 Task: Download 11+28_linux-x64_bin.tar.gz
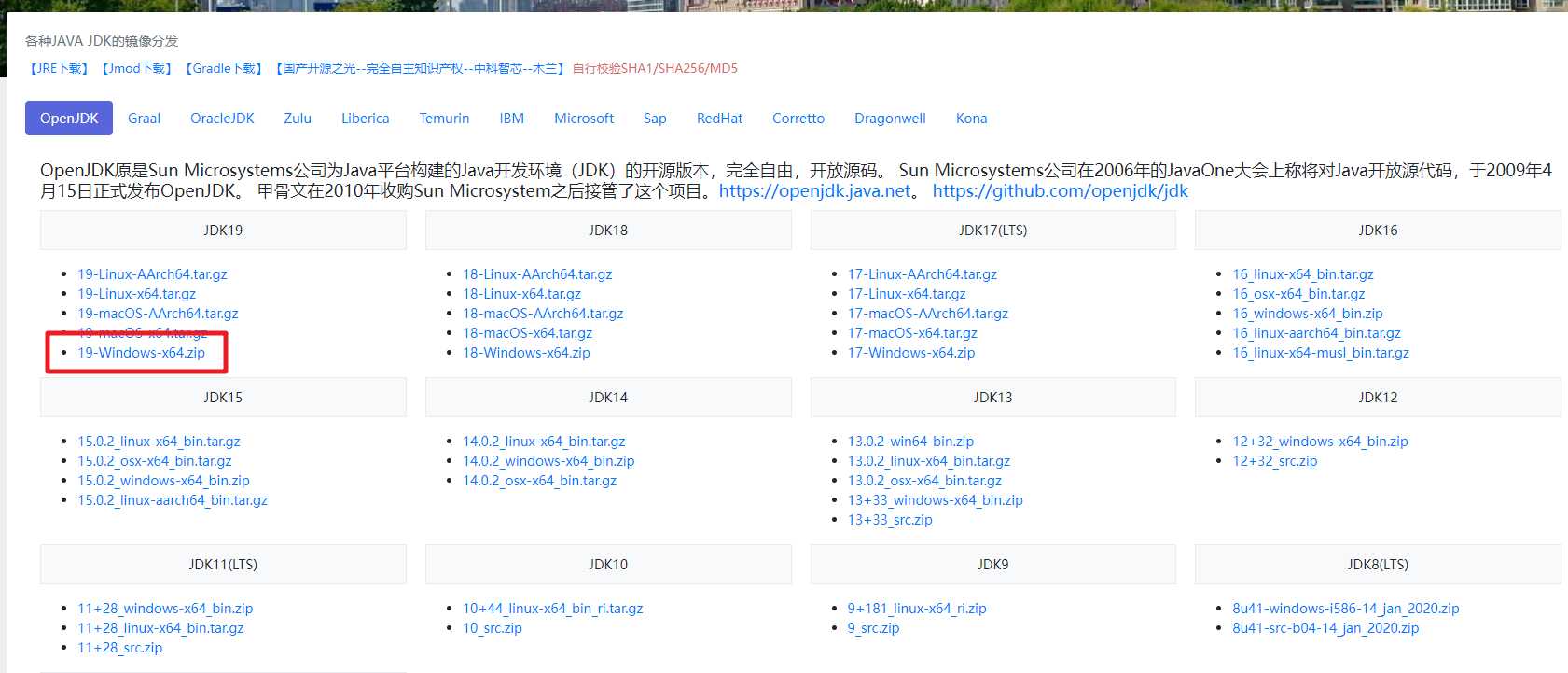coord(160,628)
